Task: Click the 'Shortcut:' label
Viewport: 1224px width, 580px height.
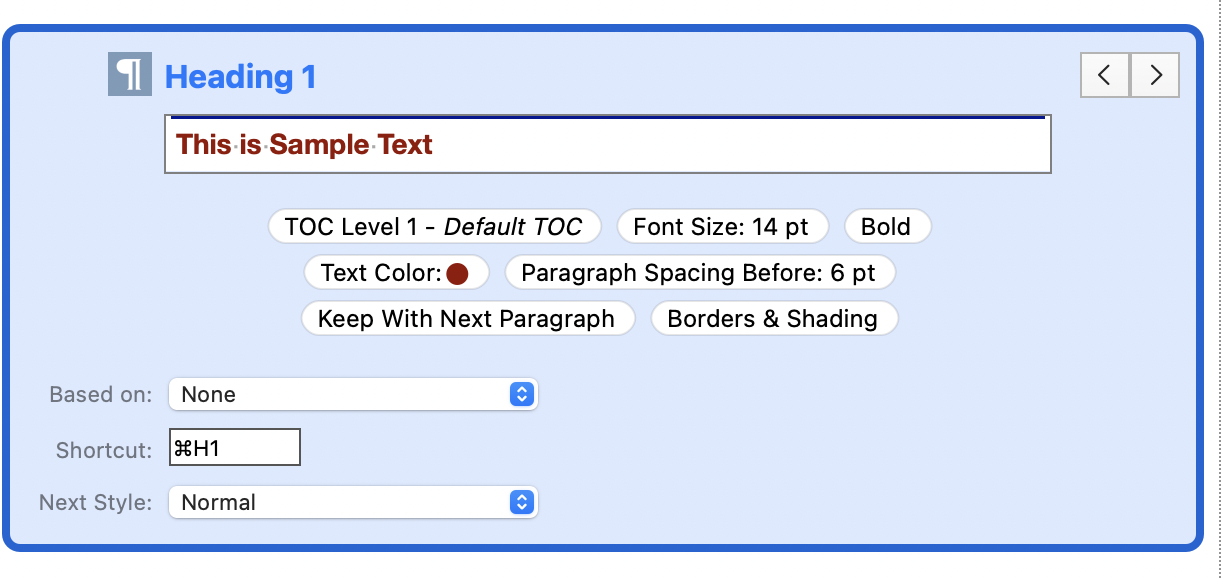Action: 104,450
